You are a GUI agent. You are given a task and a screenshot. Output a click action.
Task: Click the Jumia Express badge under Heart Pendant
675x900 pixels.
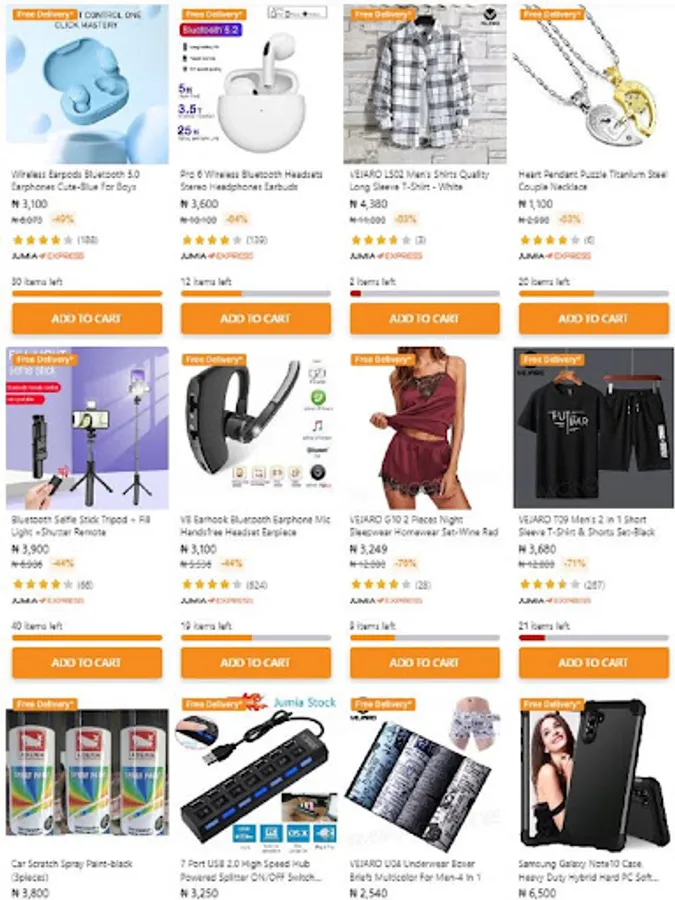[x=554, y=256]
